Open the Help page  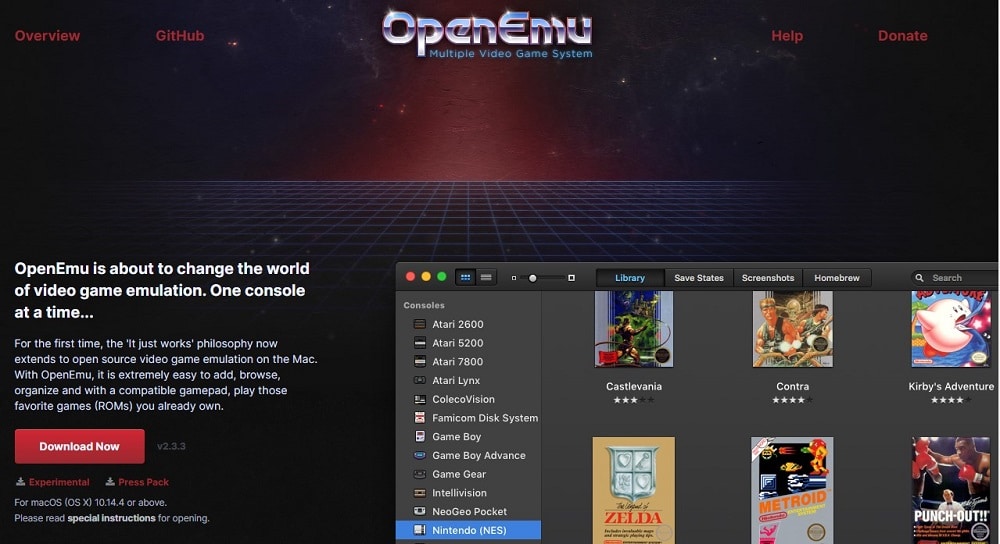point(787,36)
